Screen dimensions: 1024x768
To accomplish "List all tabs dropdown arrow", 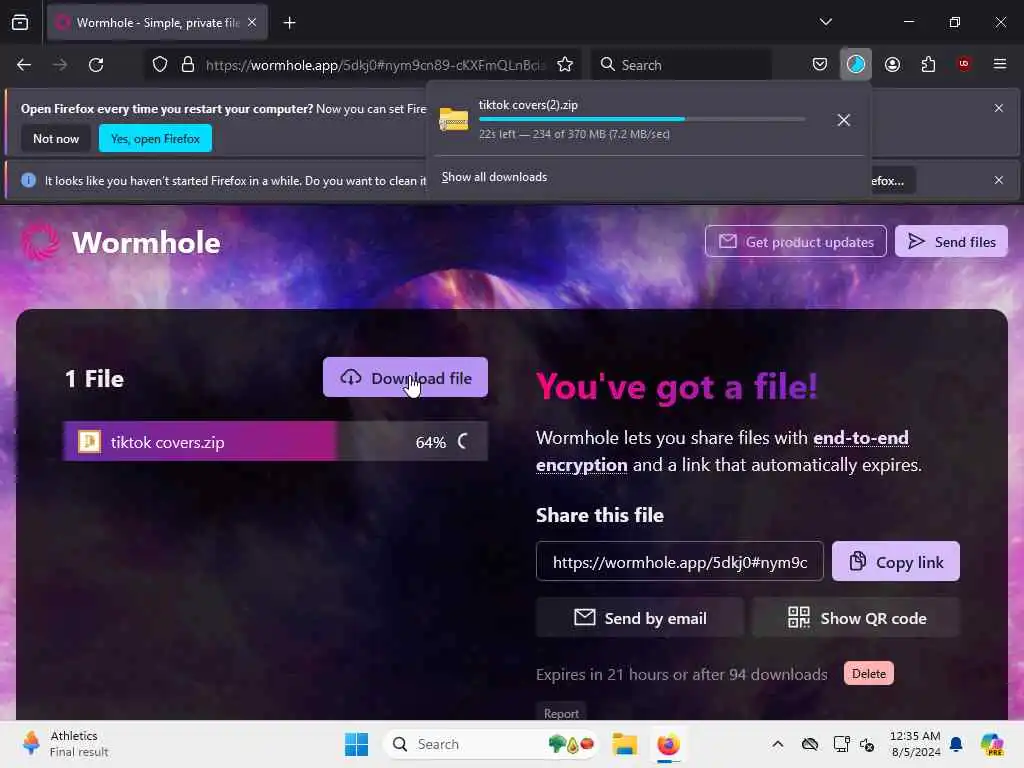I will click(x=825, y=22).
